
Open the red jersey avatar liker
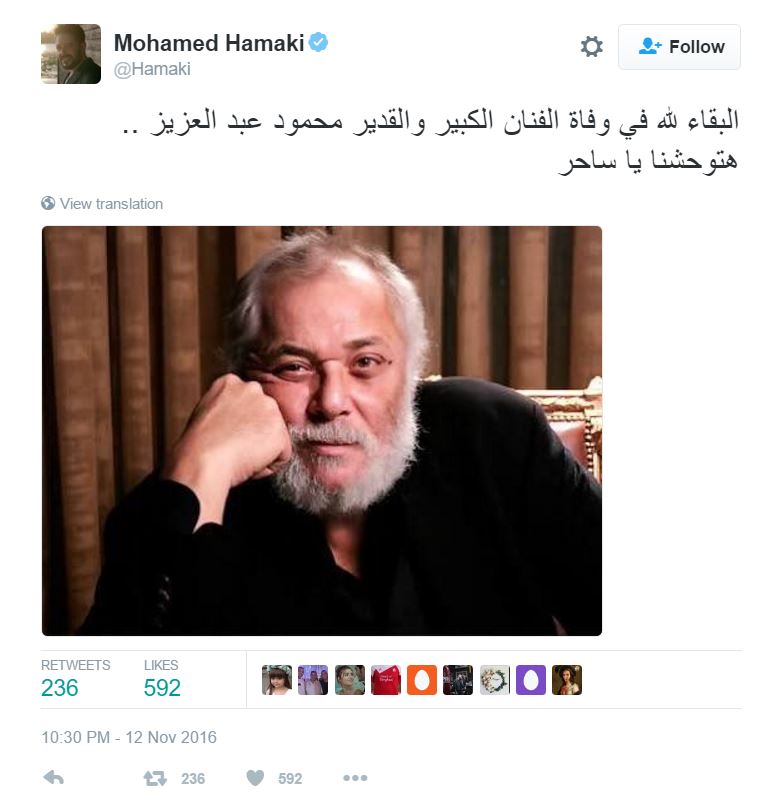point(386,680)
